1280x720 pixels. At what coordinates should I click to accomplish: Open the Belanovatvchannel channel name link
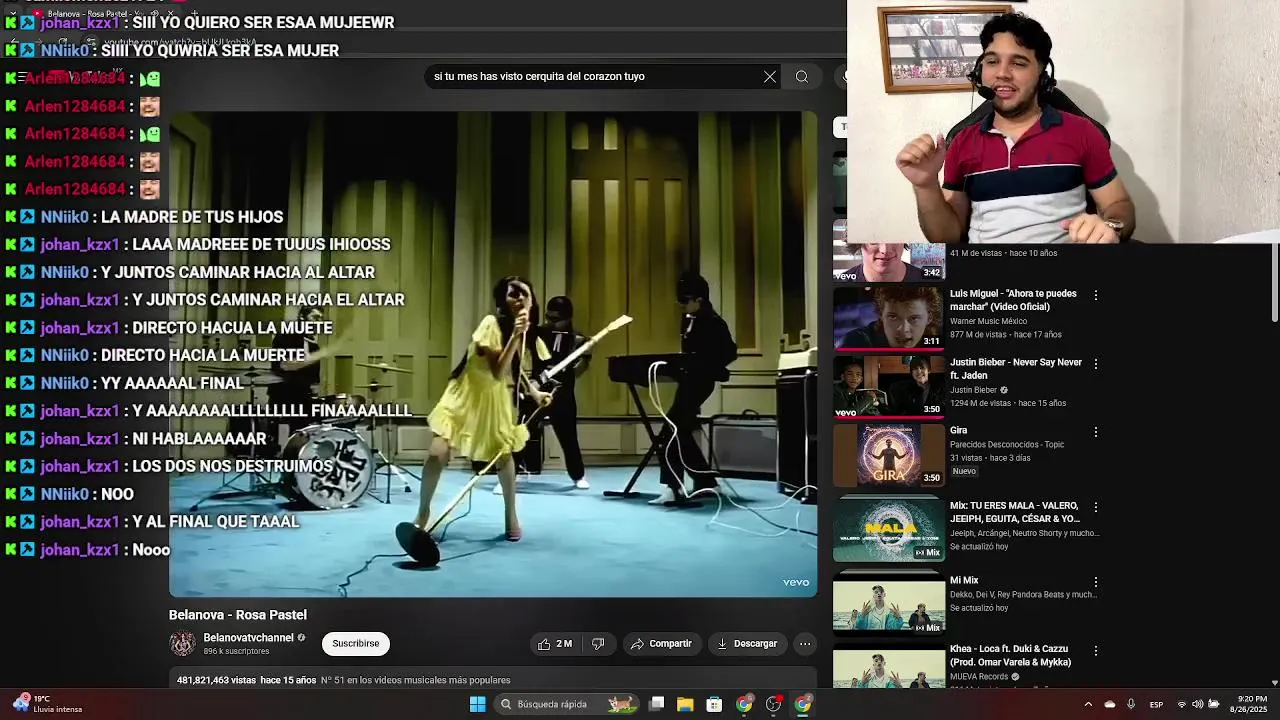tap(248, 638)
